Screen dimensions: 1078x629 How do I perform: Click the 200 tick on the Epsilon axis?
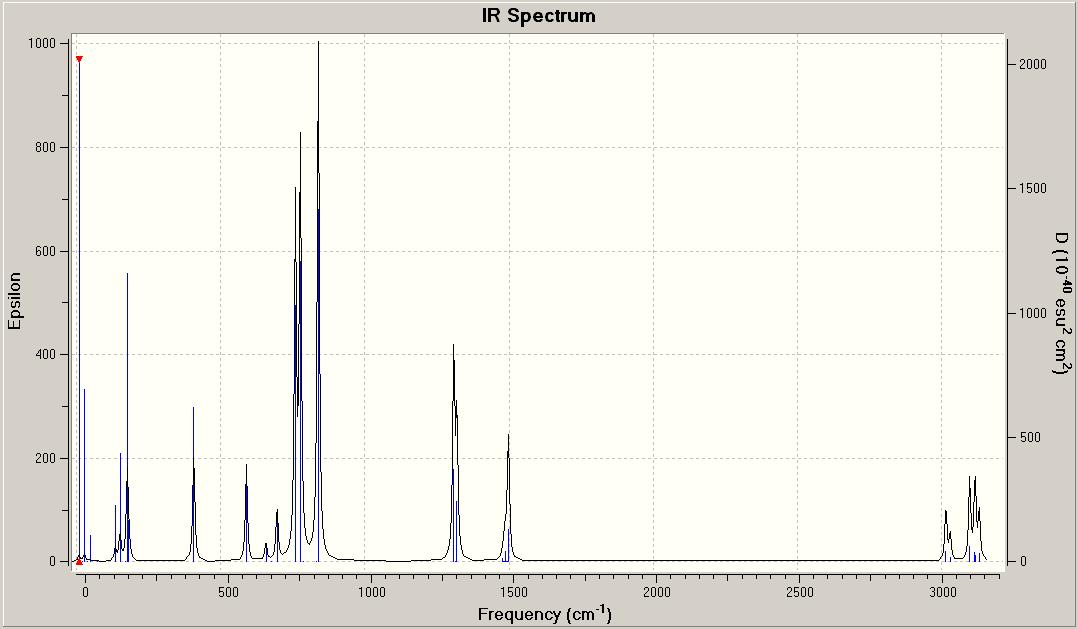coord(45,459)
